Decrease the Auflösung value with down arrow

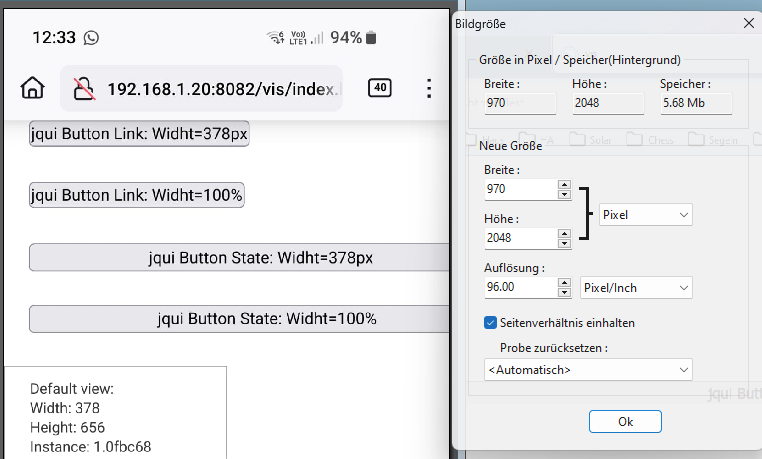click(564, 293)
